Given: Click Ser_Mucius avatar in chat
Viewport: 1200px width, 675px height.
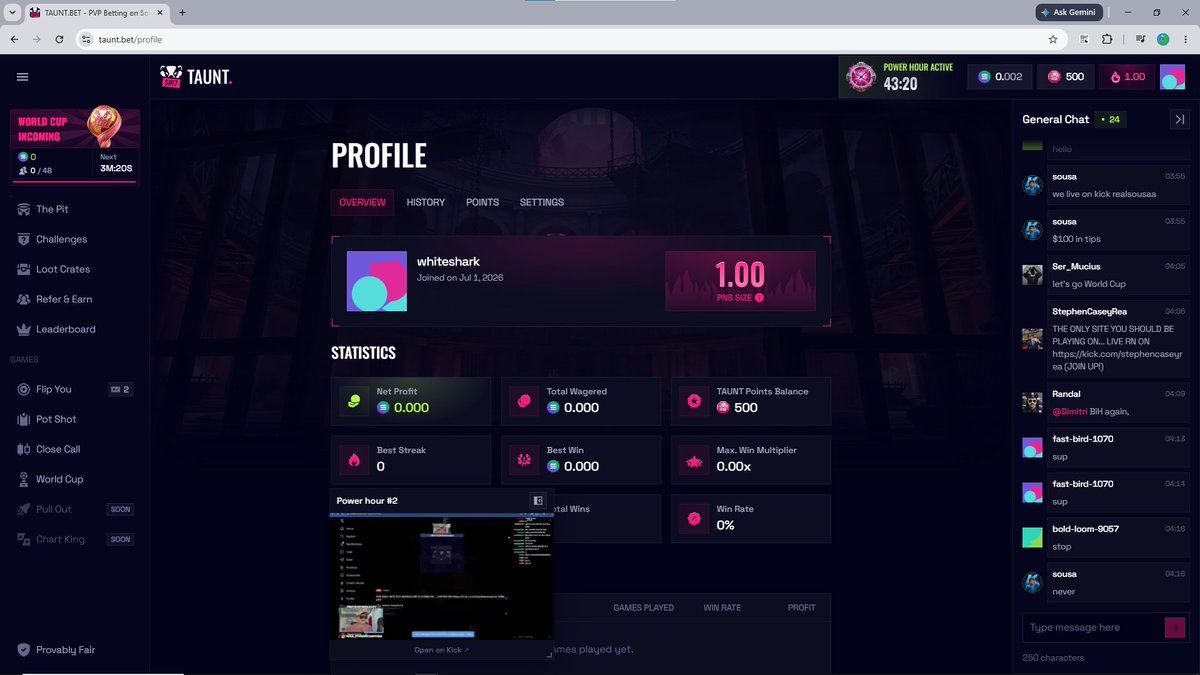Looking at the screenshot, I should pos(1032,275).
